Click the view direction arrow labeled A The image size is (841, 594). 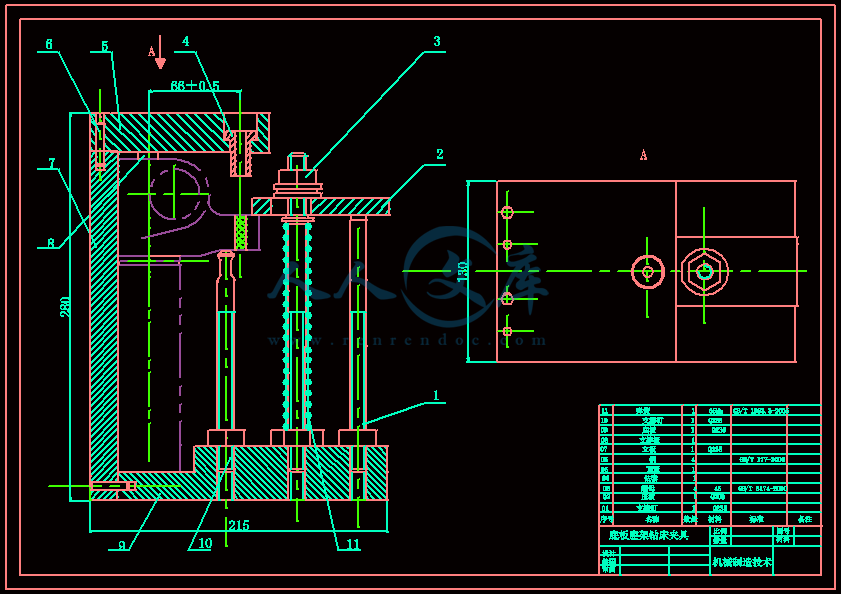pyautogui.click(x=160, y=53)
